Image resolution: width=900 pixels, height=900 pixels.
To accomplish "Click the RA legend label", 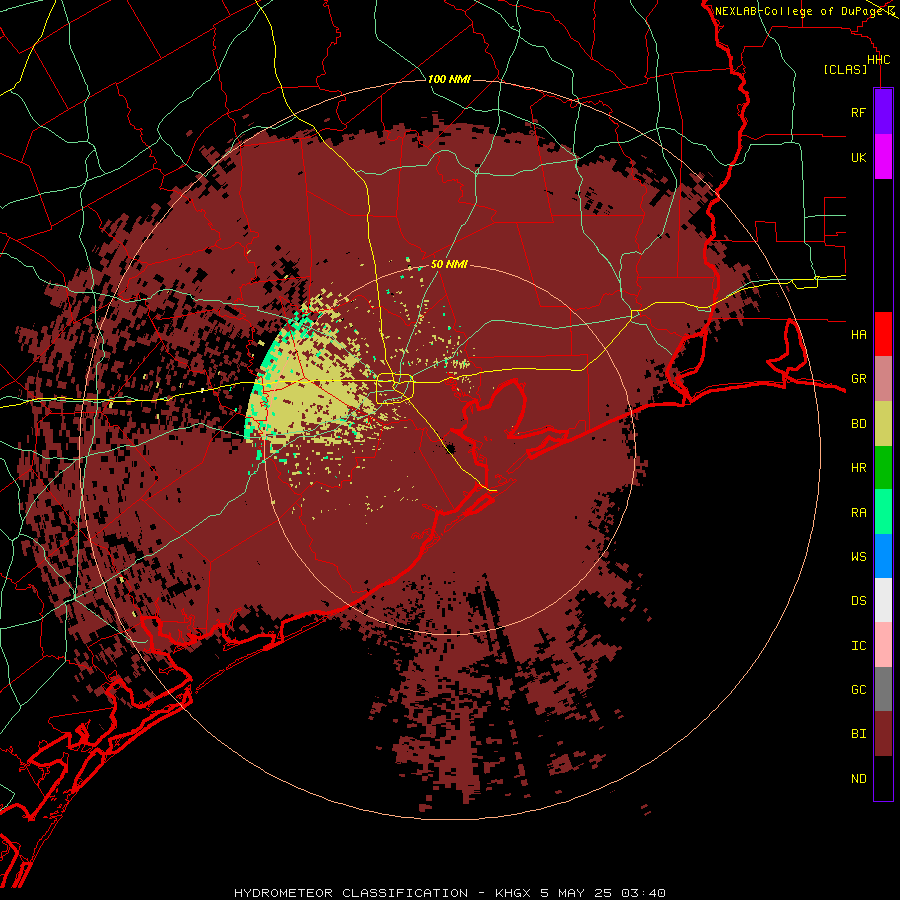I will pos(858,512).
